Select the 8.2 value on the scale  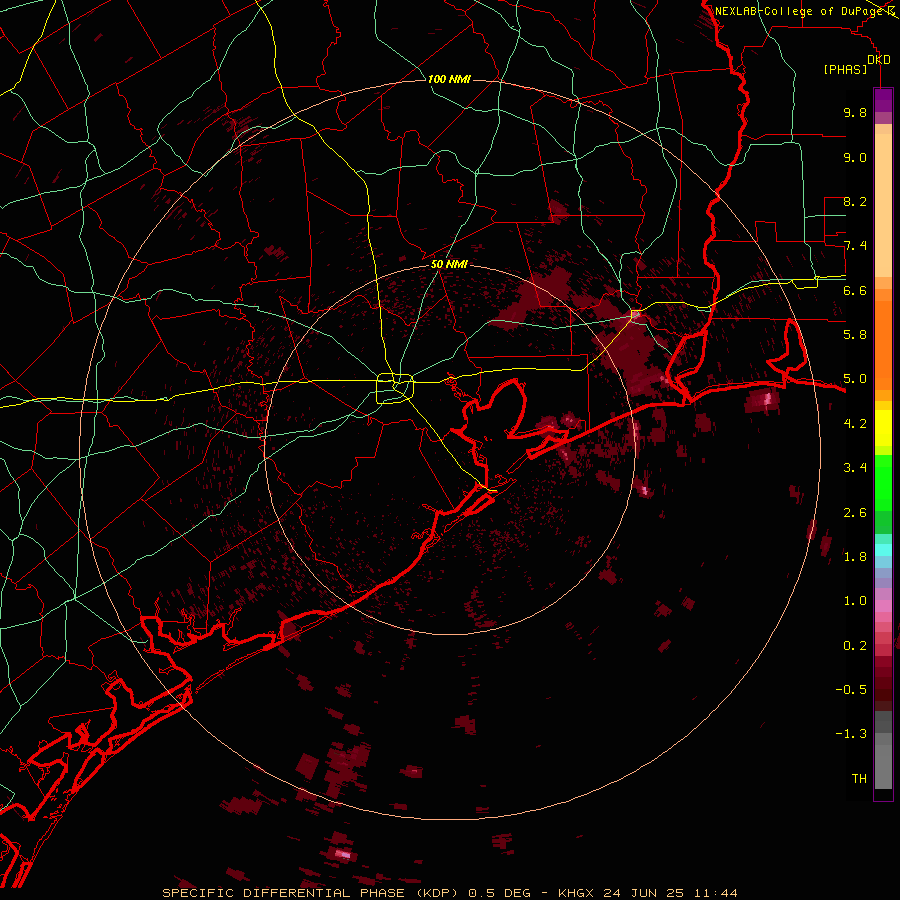pos(855,201)
